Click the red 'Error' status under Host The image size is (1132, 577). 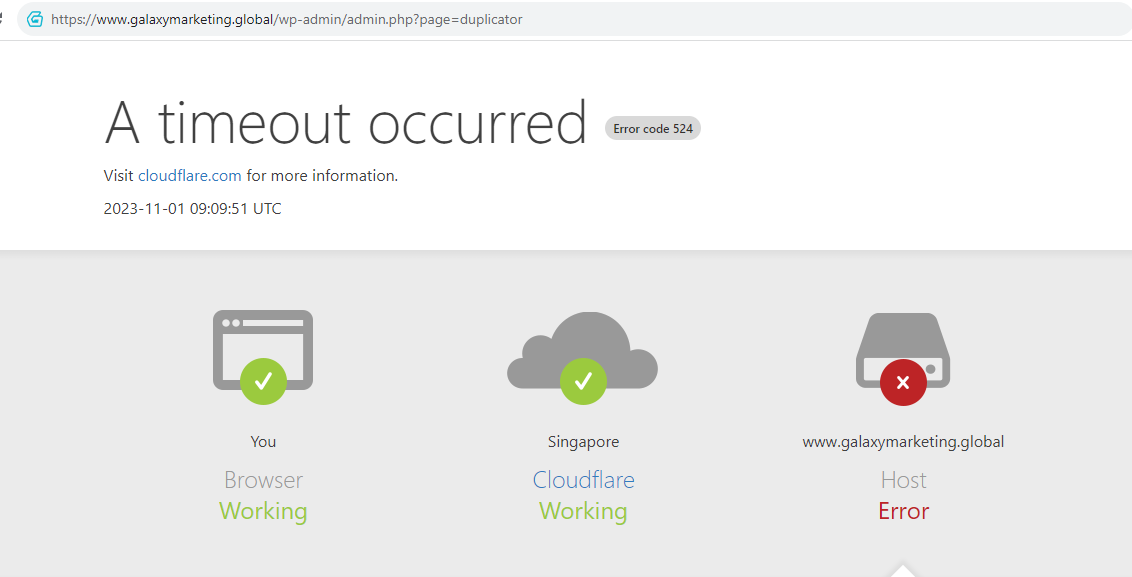coord(903,511)
